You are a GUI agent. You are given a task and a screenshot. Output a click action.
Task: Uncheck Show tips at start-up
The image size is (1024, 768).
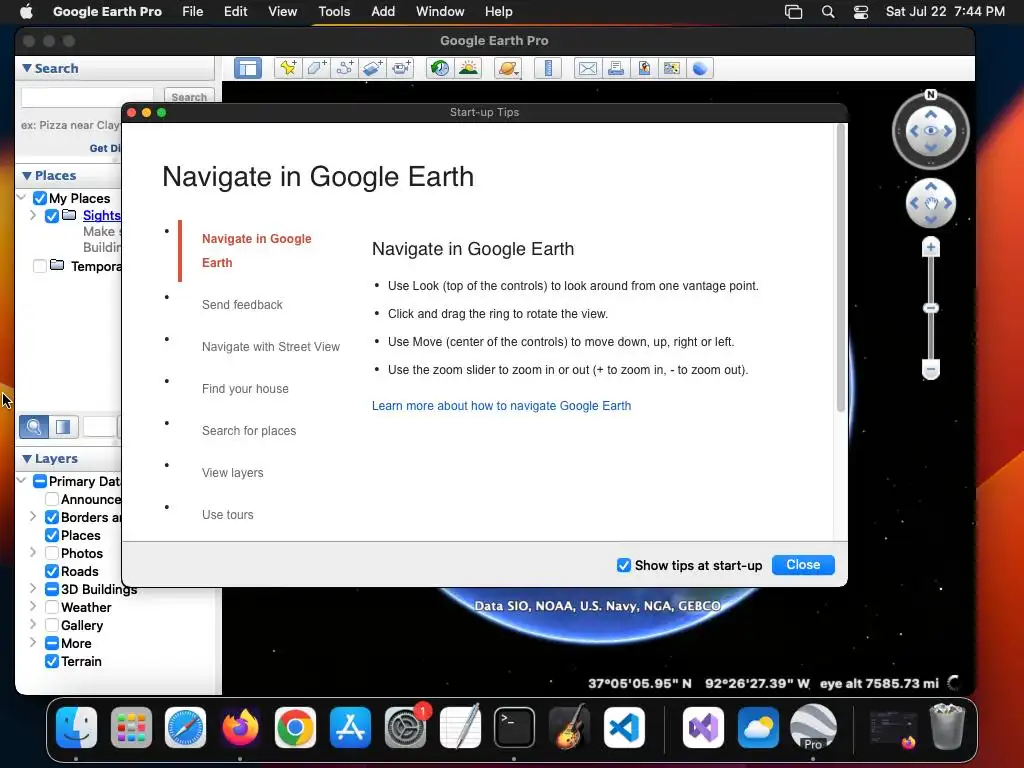point(624,566)
